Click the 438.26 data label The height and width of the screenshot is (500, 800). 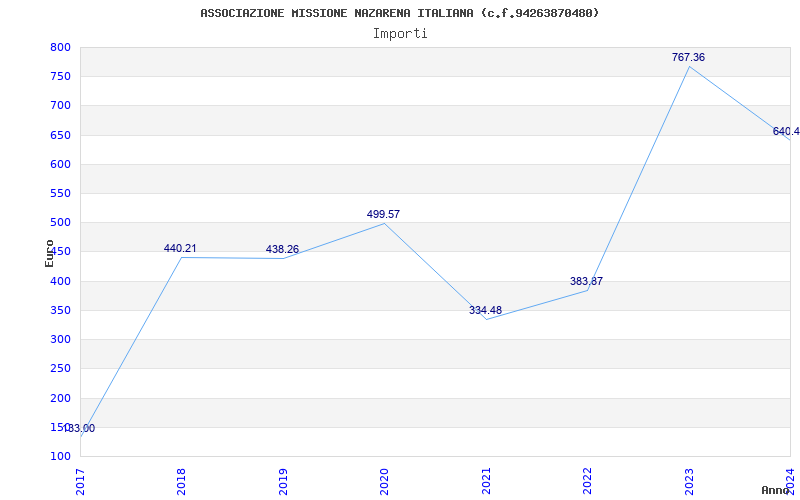coord(282,249)
